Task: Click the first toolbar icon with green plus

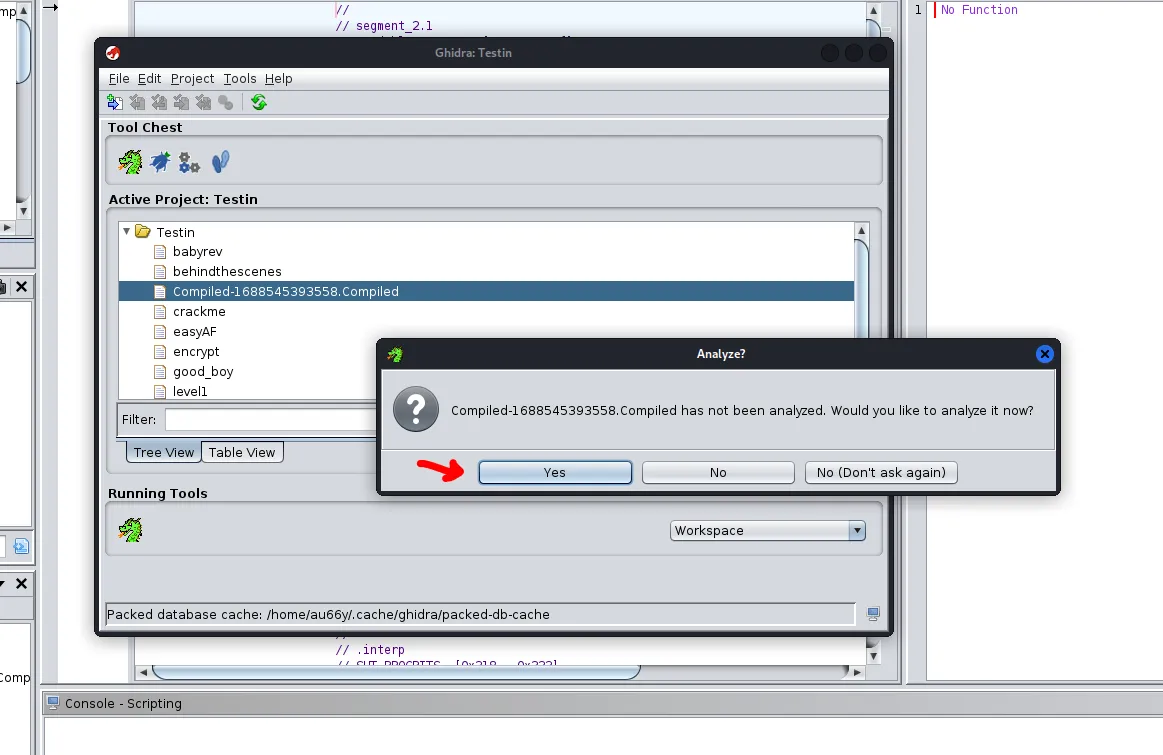Action: (115, 103)
